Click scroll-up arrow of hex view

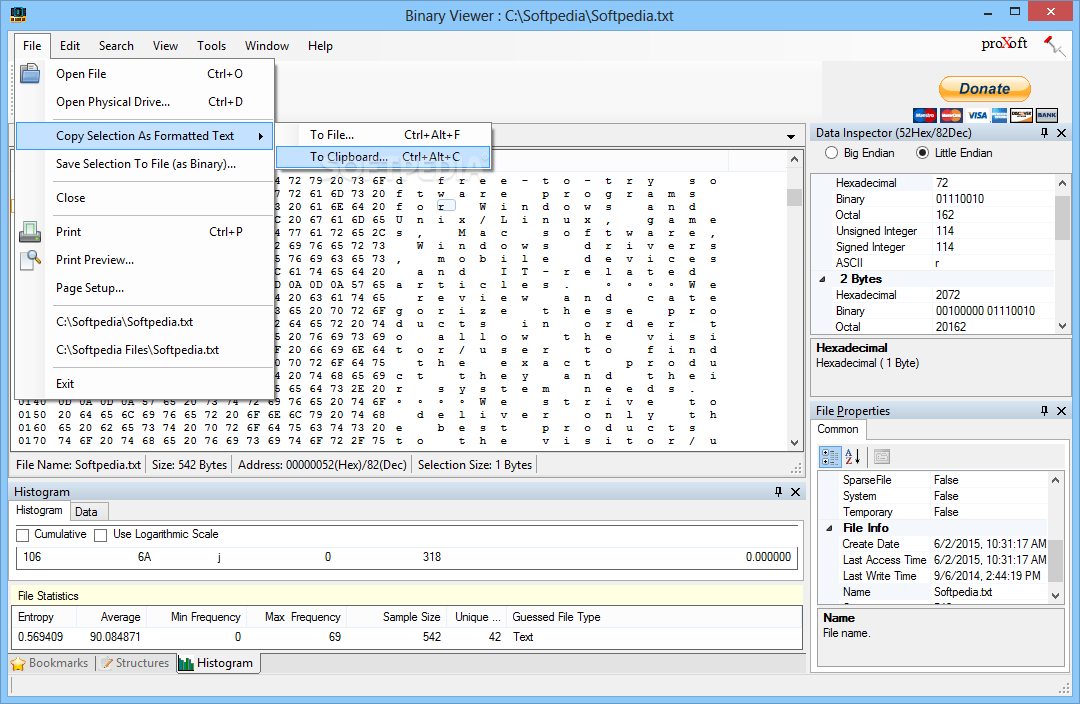[x=794, y=160]
